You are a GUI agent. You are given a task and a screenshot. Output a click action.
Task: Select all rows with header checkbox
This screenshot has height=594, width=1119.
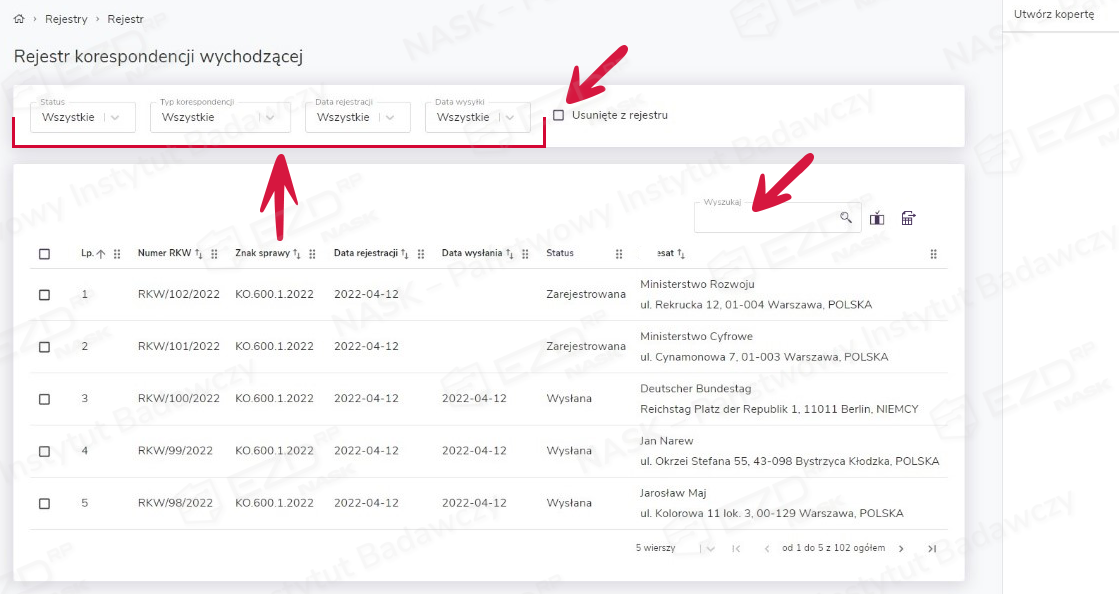click(x=44, y=254)
